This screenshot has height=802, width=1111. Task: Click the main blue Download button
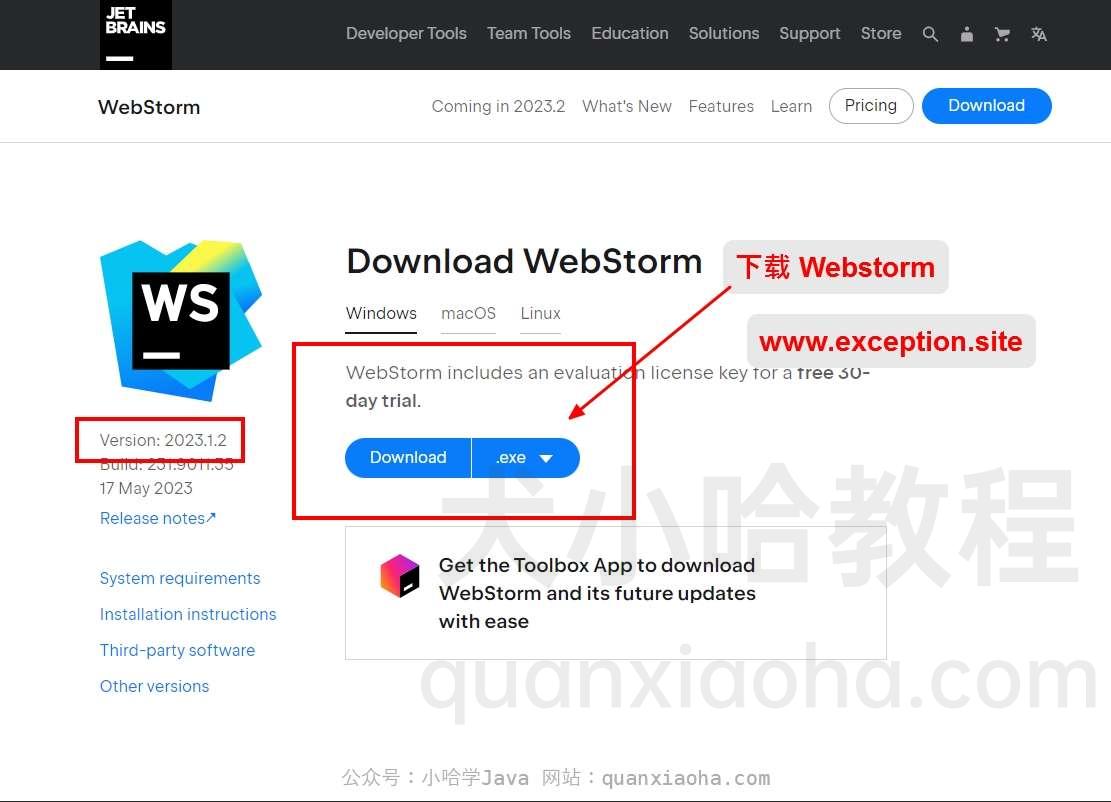point(408,458)
